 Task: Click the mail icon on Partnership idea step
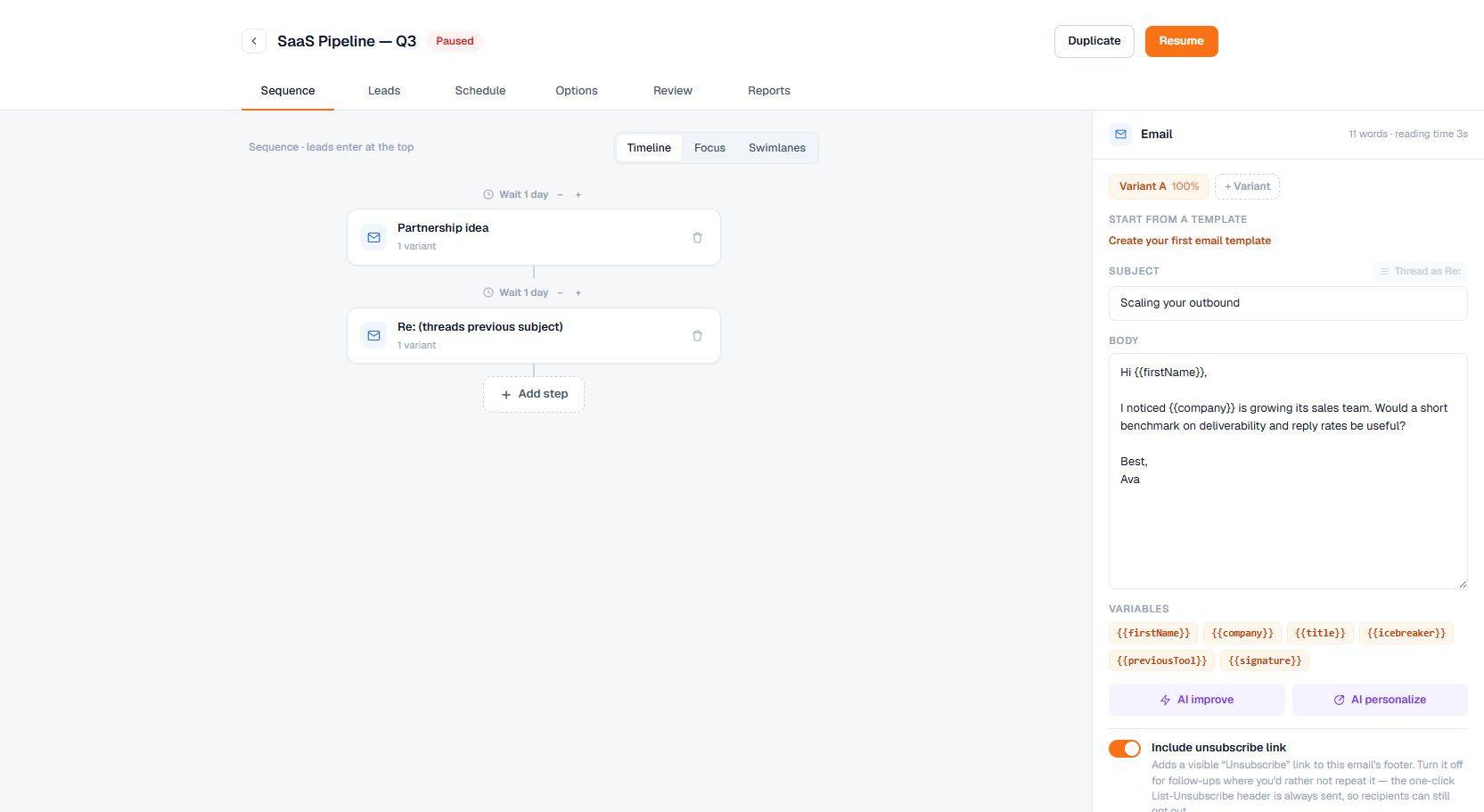(x=374, y=237)
